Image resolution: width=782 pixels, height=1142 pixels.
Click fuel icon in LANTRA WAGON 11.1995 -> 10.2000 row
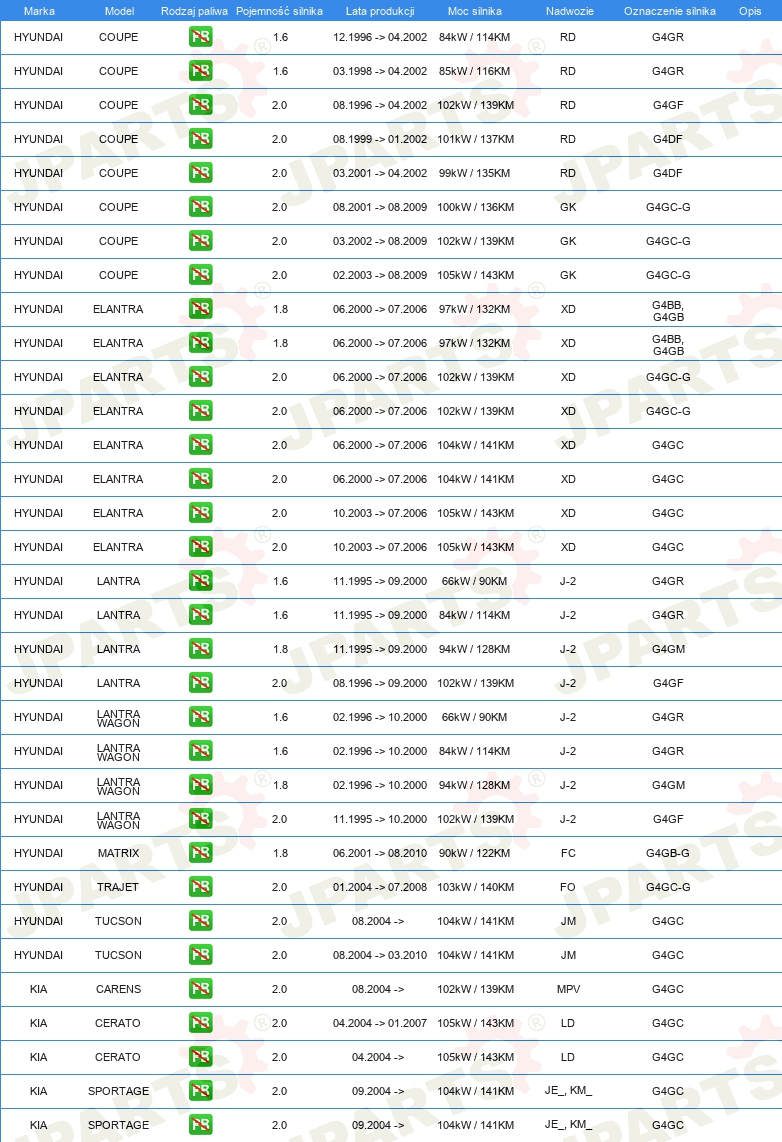coord(200,819)
